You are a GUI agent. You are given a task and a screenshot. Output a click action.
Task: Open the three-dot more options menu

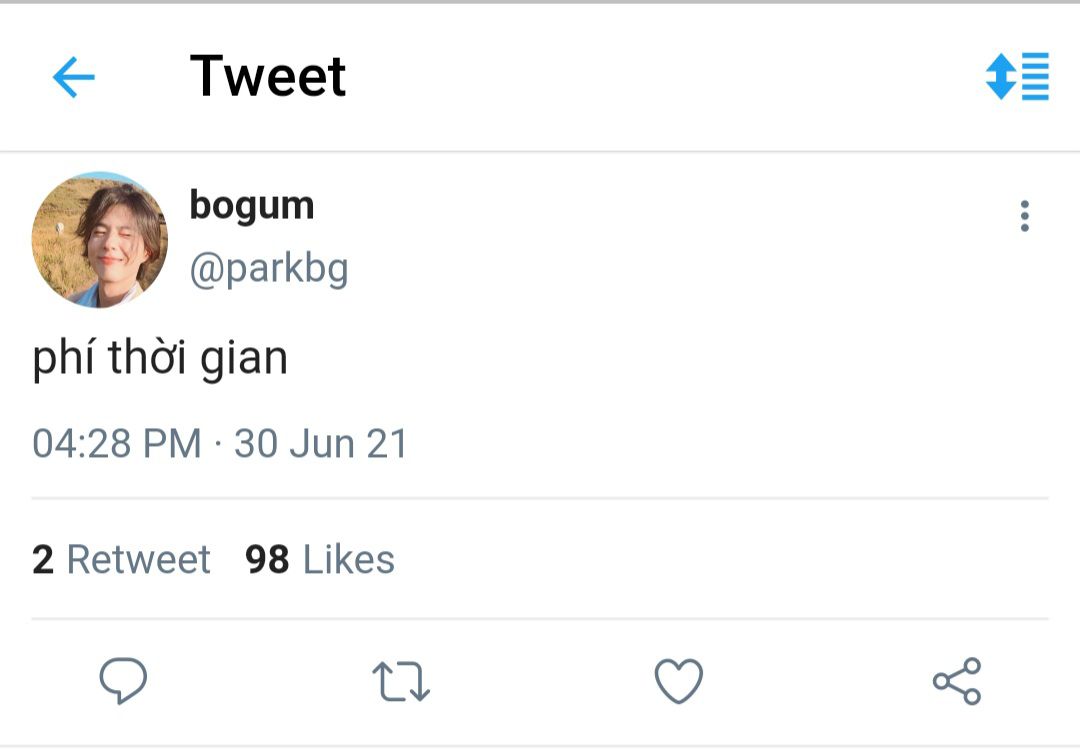click(x=1024, y=216)
